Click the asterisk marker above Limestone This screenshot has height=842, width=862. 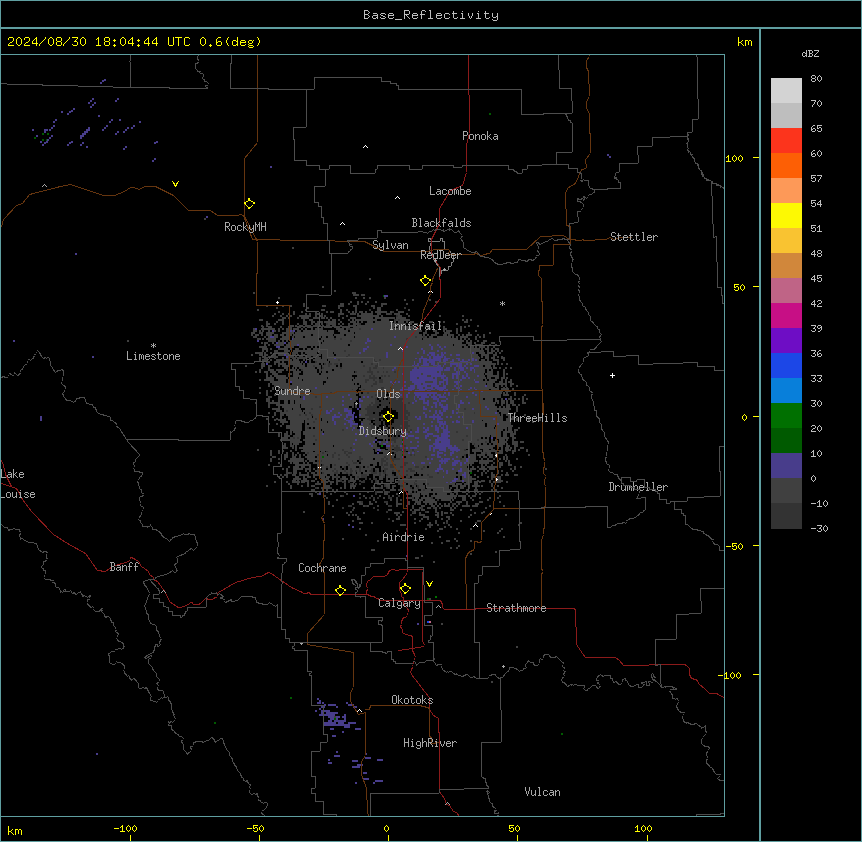[153, 346]
